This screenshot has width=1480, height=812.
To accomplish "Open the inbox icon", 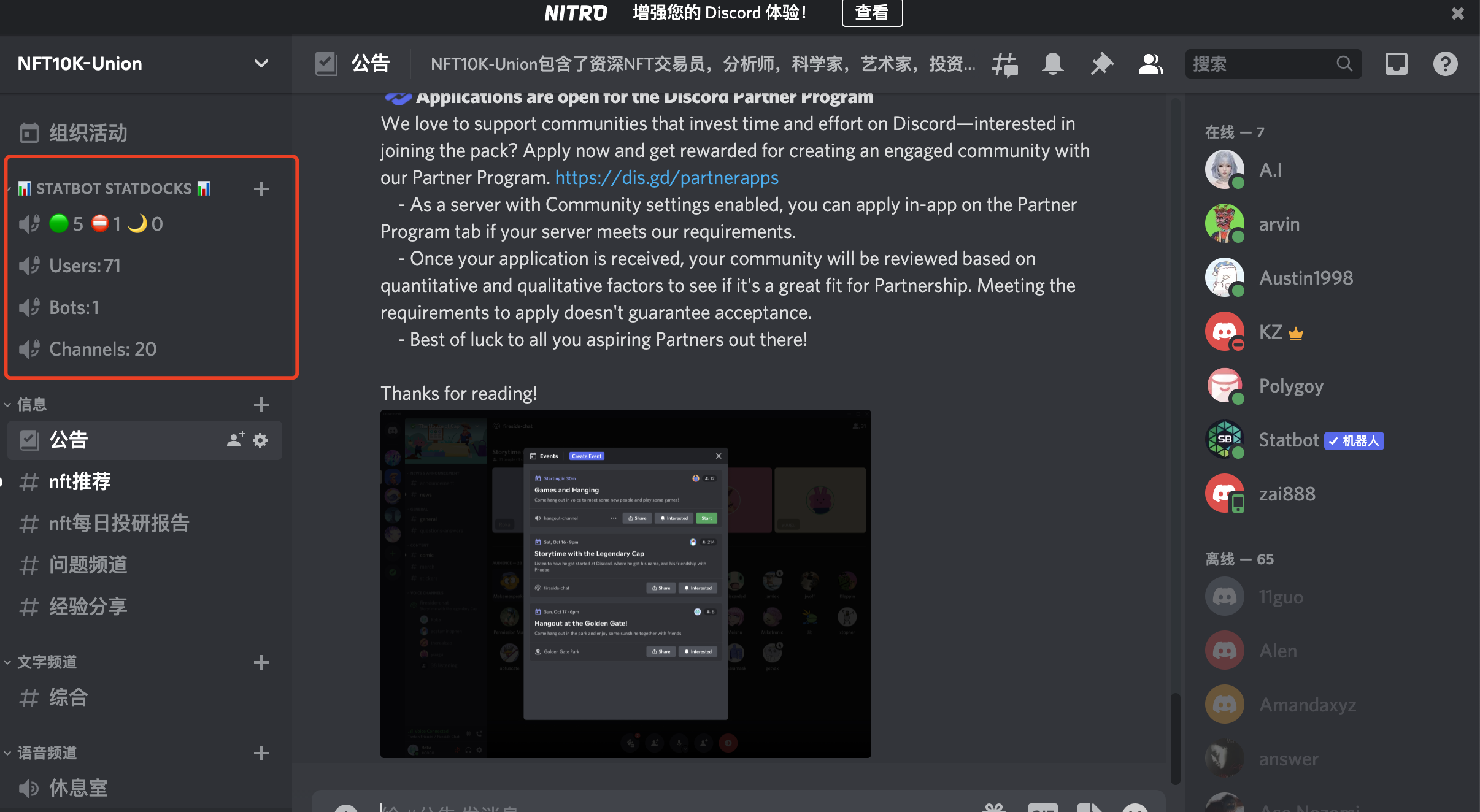I will pyautogui.click(x=1396, y=64).
